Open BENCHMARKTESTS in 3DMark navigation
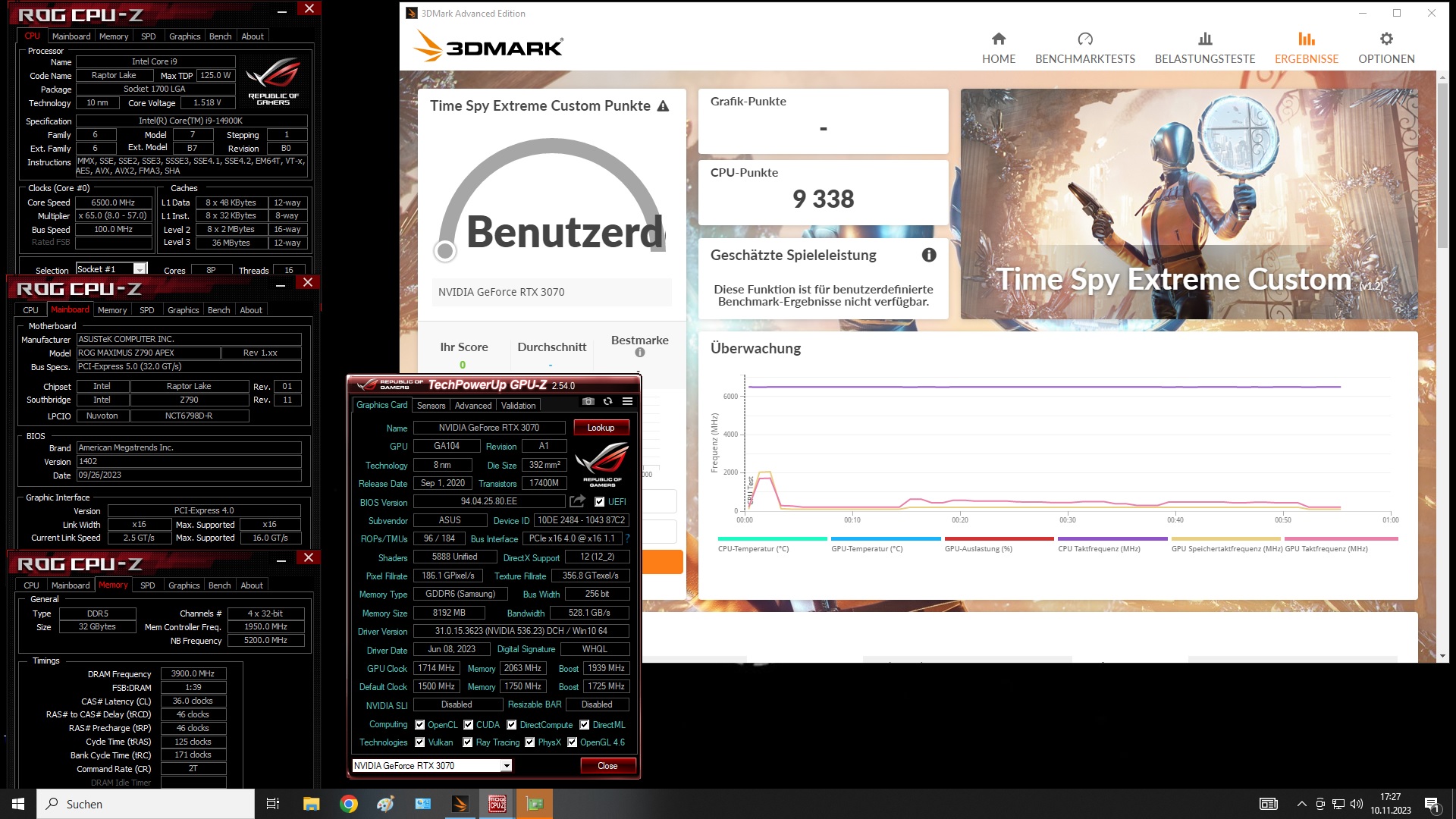The width and height of the screenshot is (1456, 819). [1084, 49]
